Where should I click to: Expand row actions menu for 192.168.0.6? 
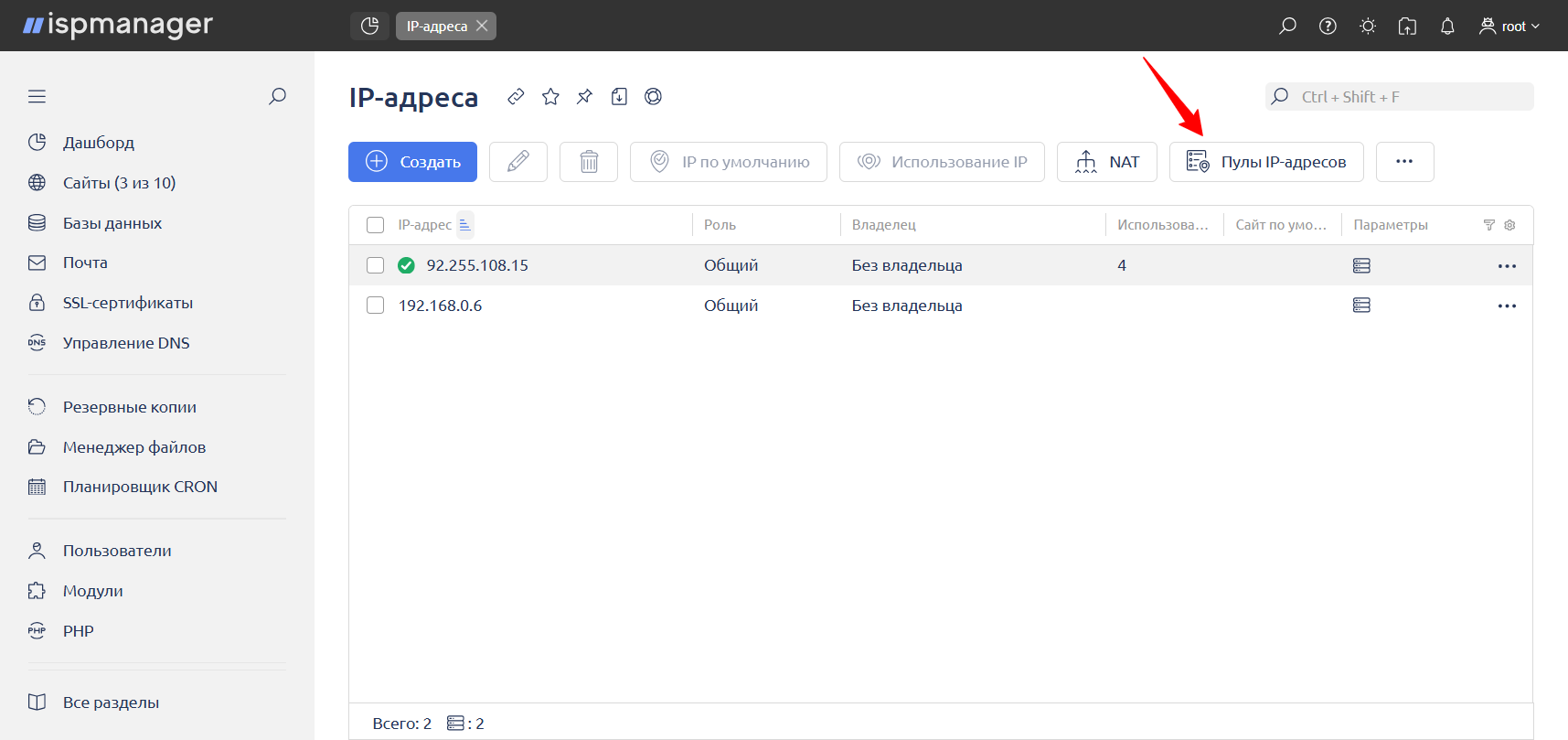(x=1507, y=306)
